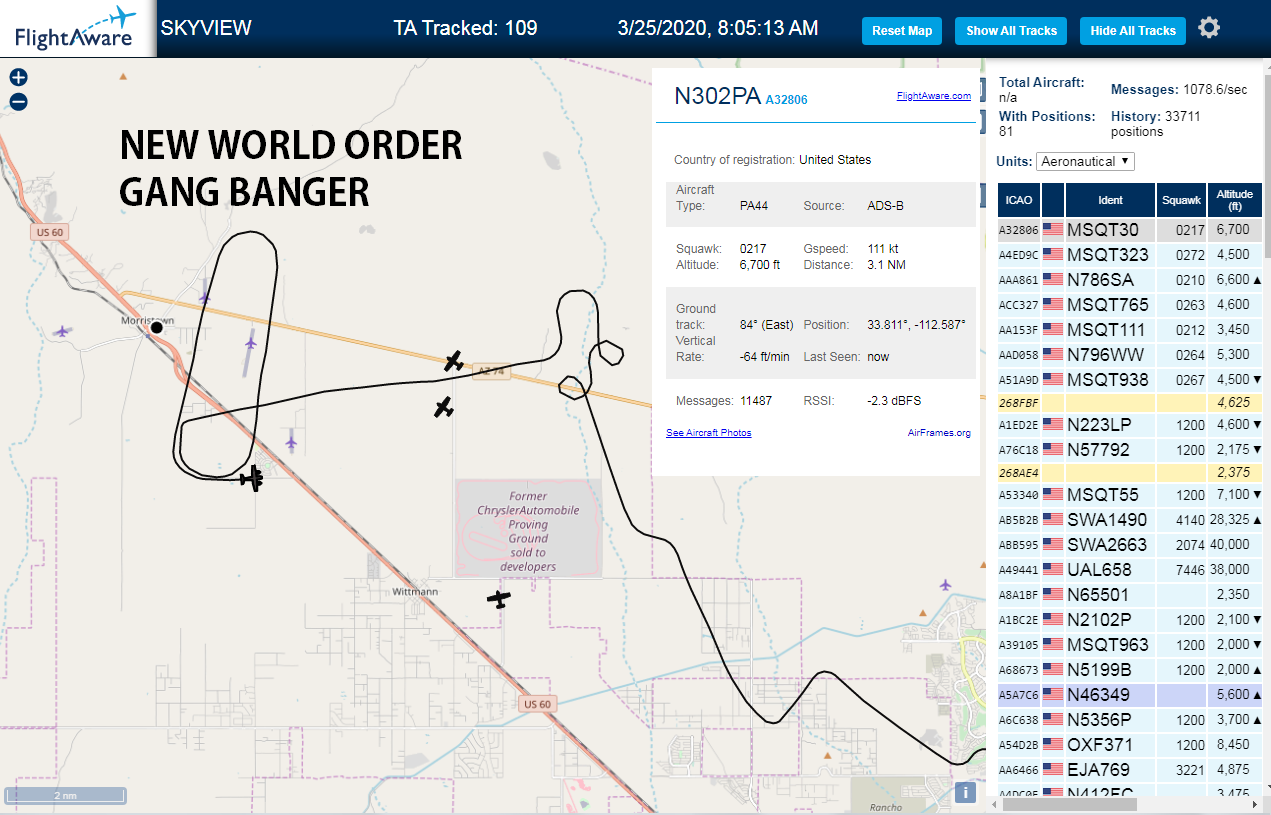This screenshot has height=815, width=1271.
Task: Select the N796WW row
Action: [x=1130, y=355]
